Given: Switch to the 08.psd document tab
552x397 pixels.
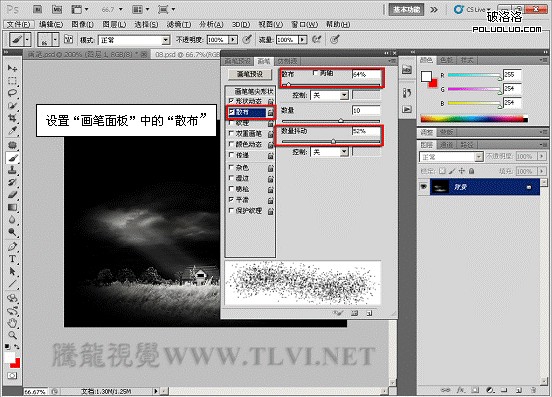Looking at the screenshot, I should [186, 55].
